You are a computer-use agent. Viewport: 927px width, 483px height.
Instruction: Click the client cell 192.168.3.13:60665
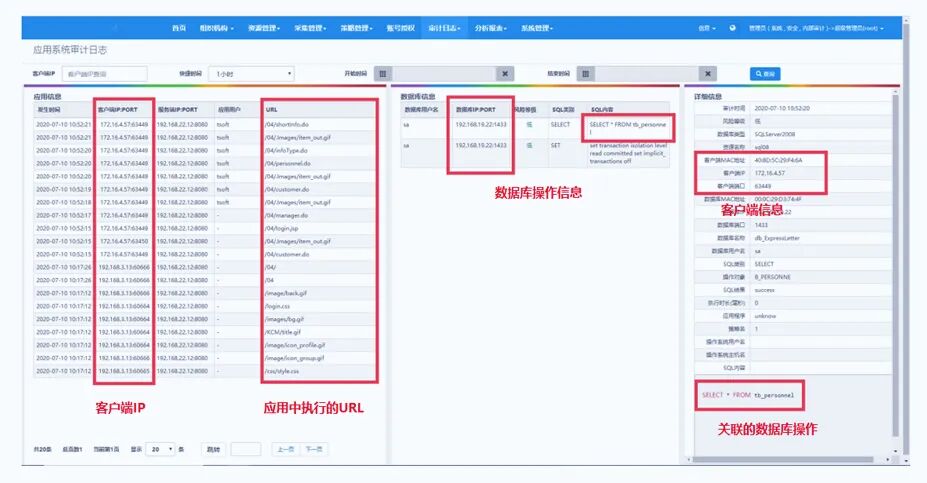tap(124, 371)
